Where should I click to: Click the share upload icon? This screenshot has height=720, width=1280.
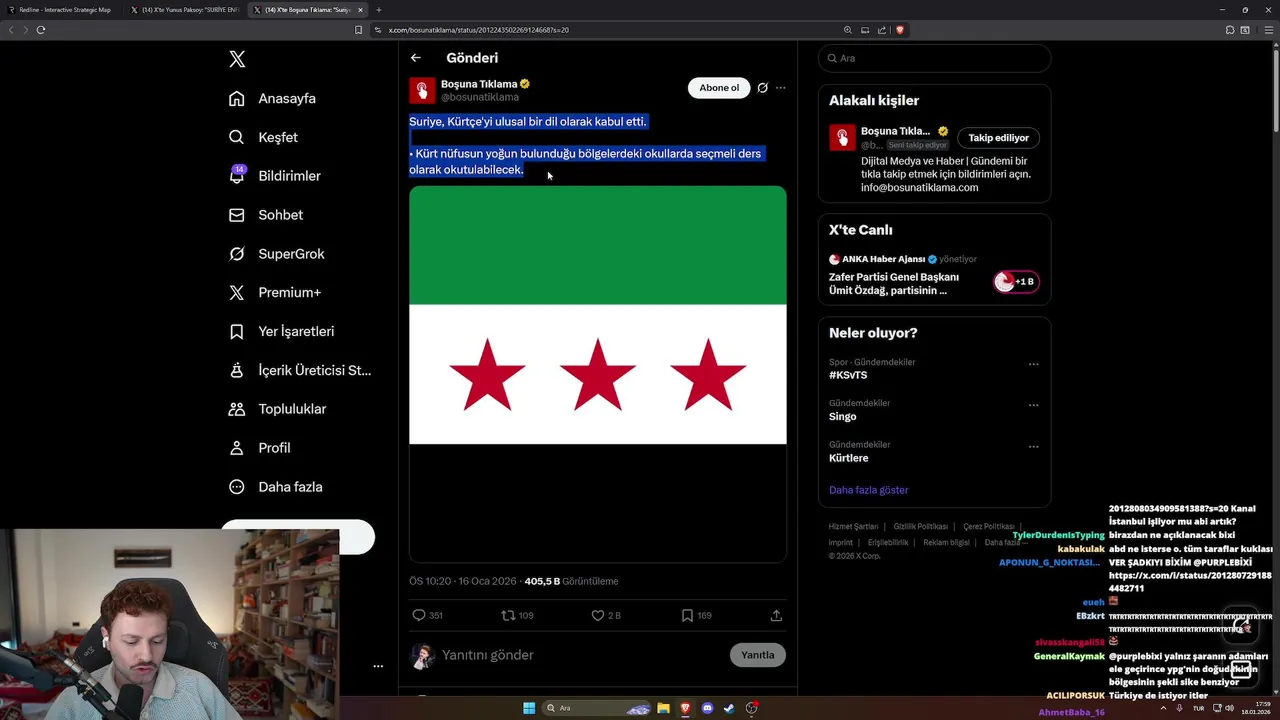pos(776,615)
